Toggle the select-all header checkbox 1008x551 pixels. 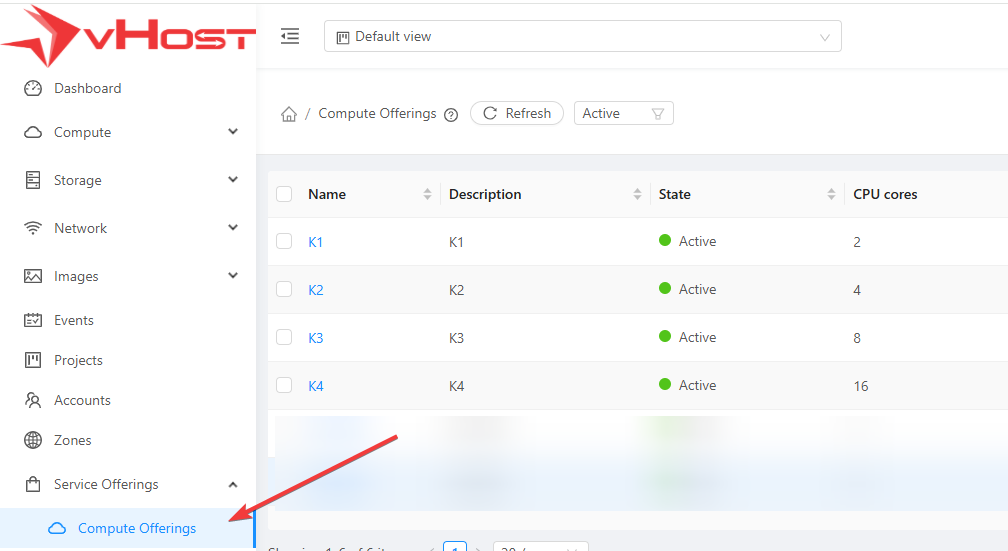(284, 194)
